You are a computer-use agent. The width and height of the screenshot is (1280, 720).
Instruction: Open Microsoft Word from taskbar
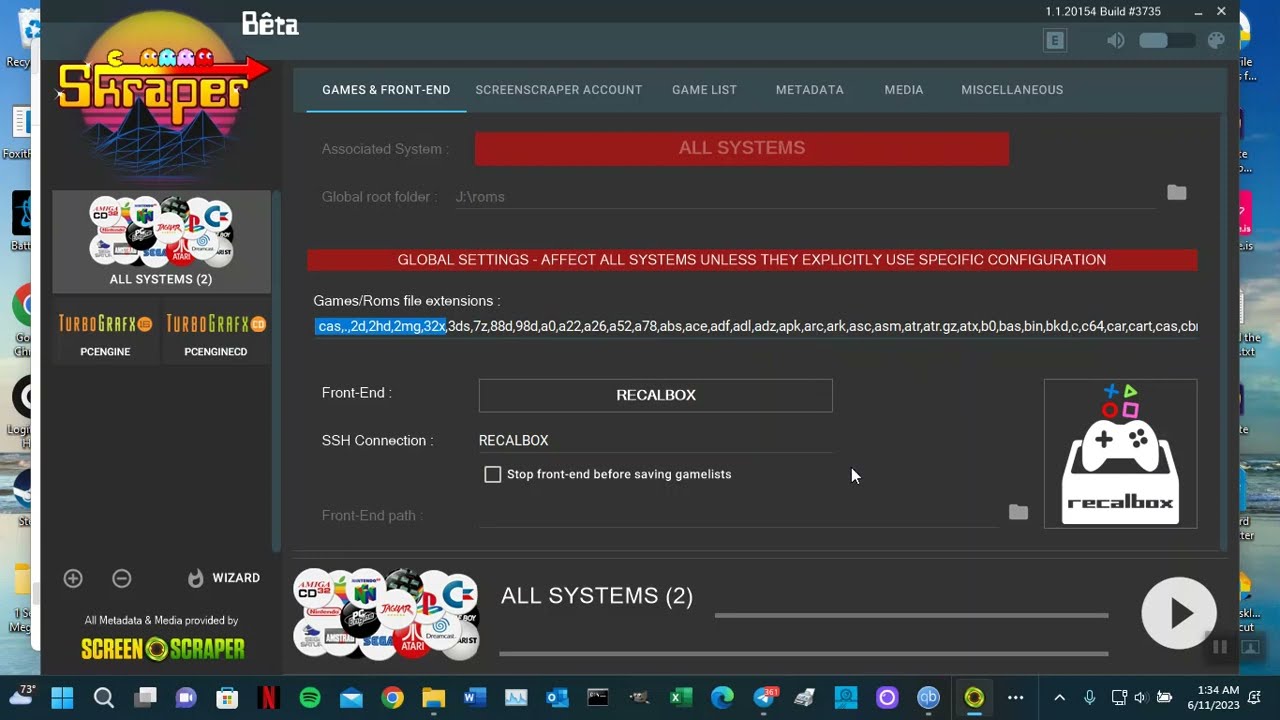(474, 697)
